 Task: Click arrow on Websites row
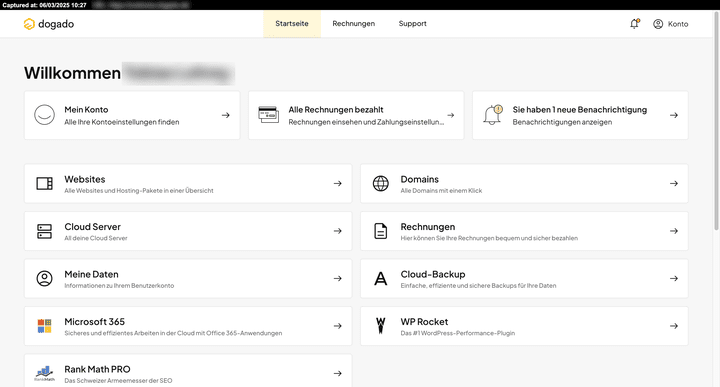point(338,183)
